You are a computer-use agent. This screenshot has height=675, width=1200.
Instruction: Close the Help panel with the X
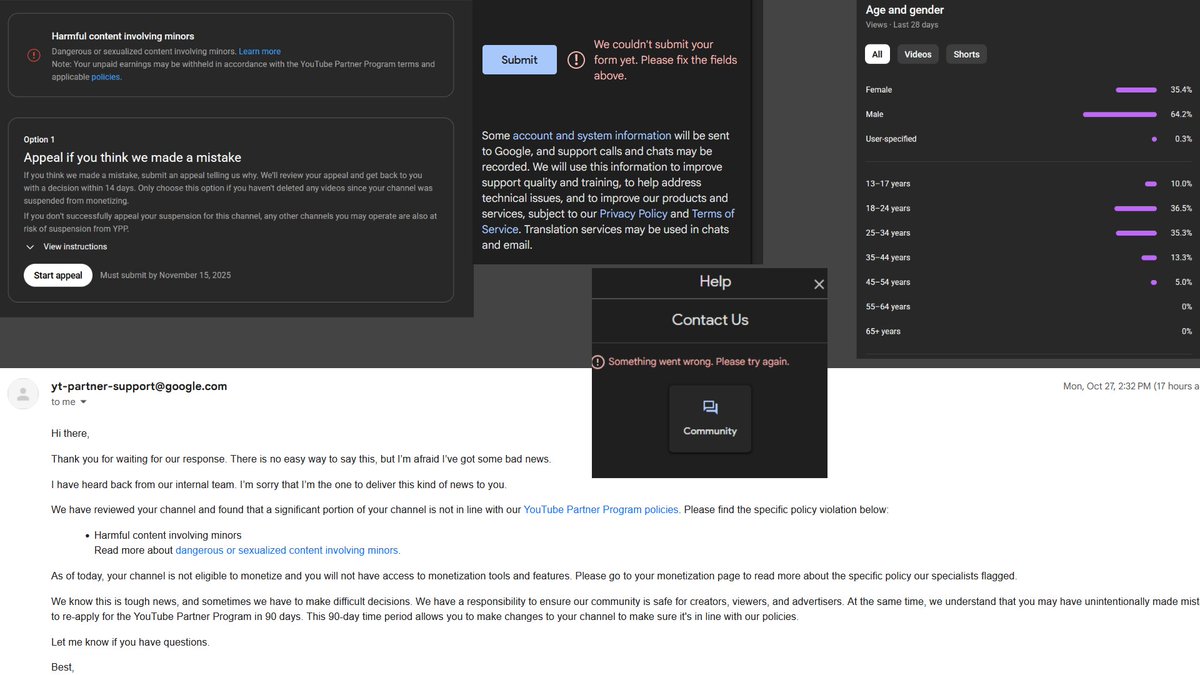819,284
